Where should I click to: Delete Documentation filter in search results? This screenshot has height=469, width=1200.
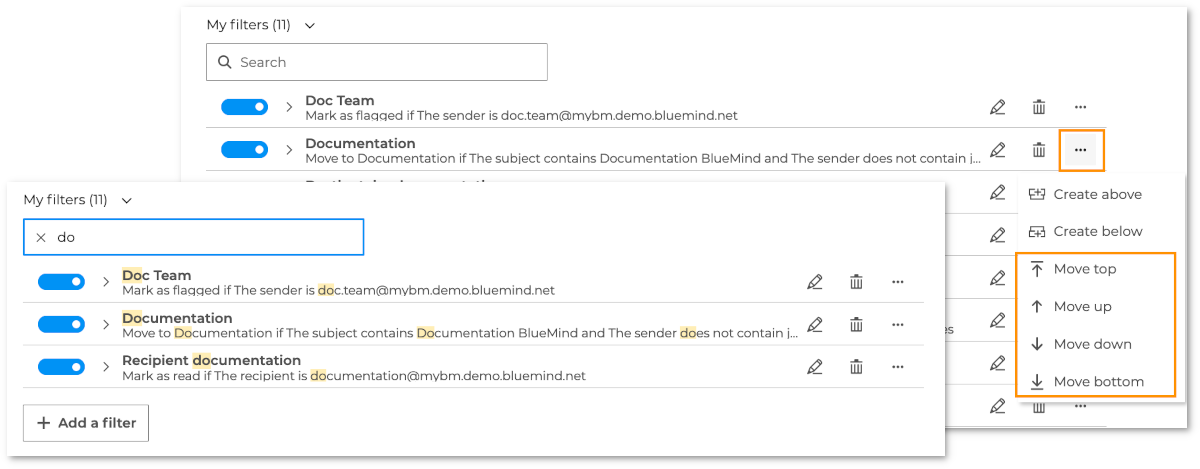click(x=856, y=325)
